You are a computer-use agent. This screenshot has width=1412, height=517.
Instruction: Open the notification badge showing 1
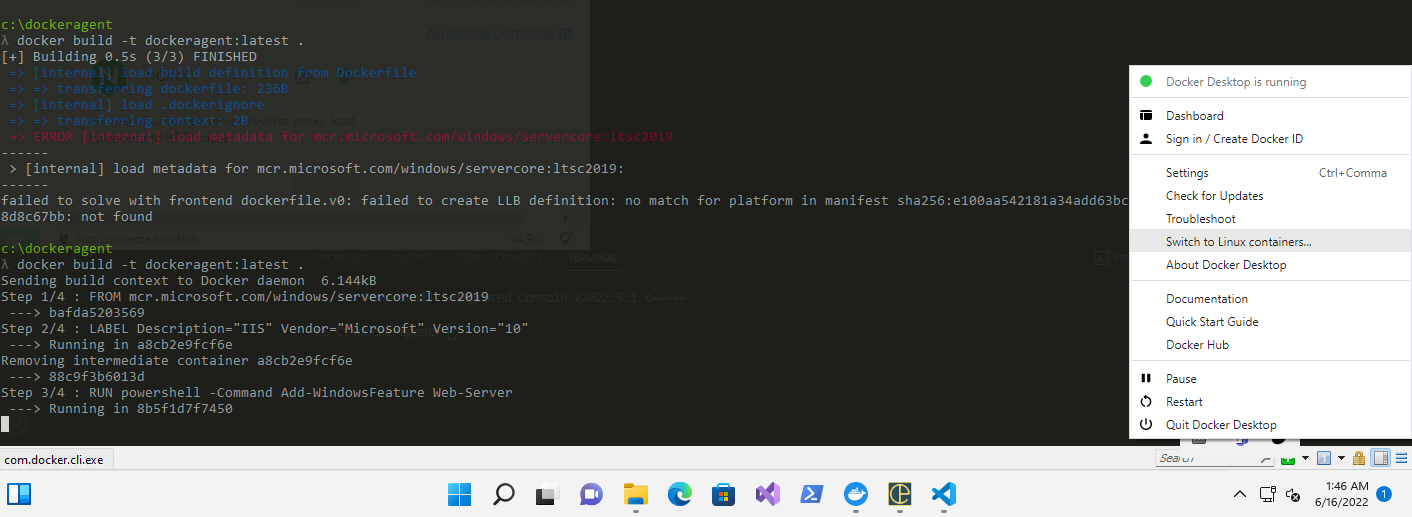(1384, 494)
